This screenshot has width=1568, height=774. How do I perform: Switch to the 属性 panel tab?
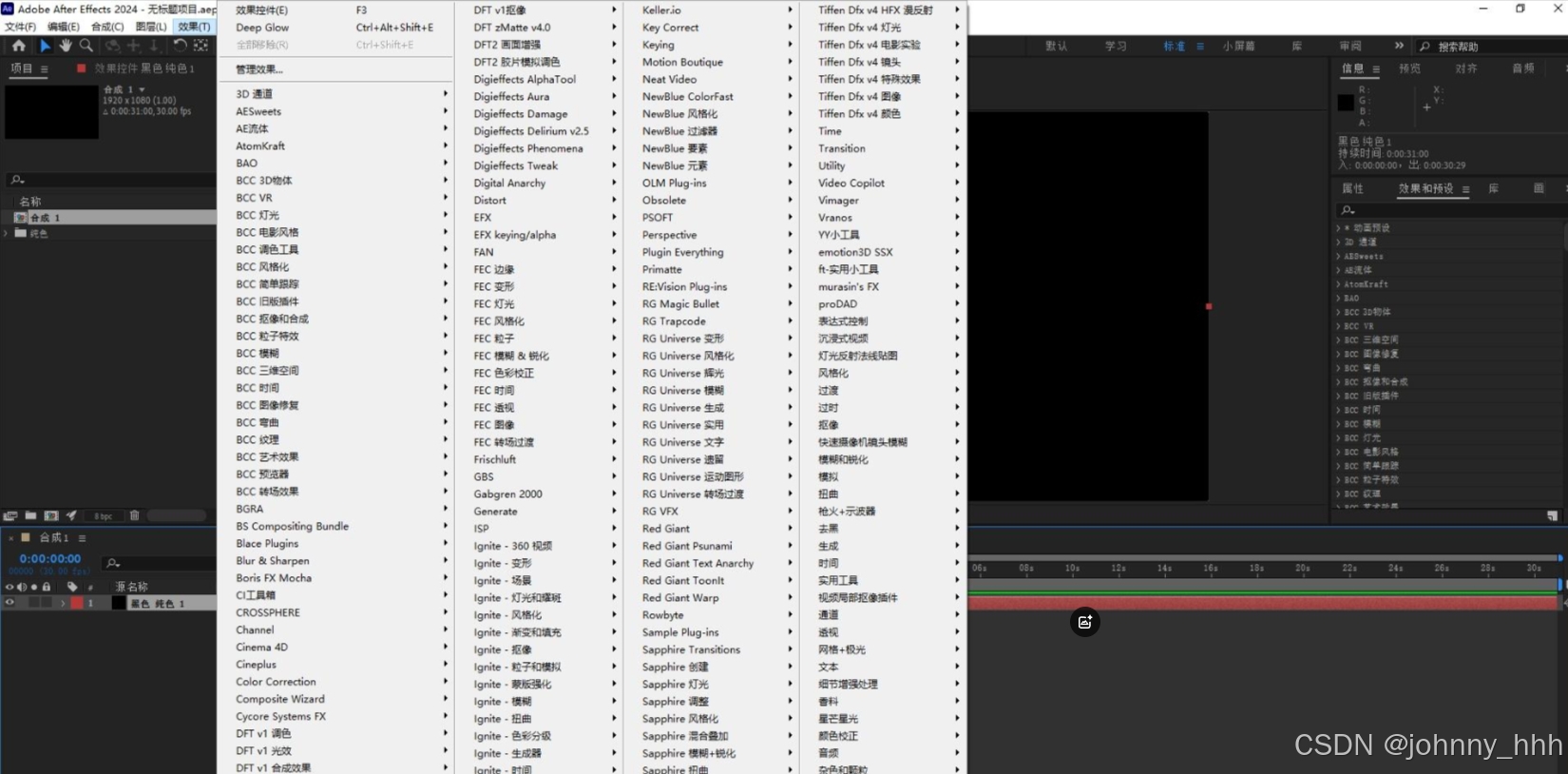click(1352, 189)
